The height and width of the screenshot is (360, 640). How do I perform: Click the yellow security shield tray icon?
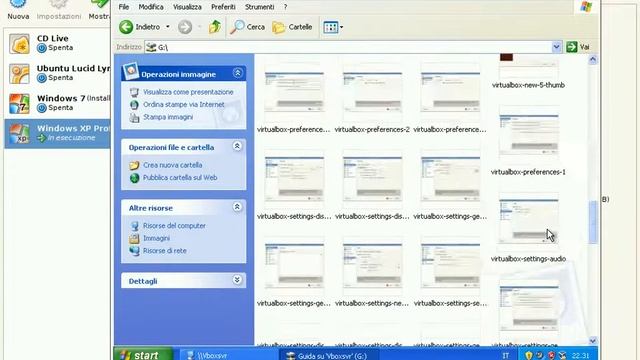(x=529, y=356)
